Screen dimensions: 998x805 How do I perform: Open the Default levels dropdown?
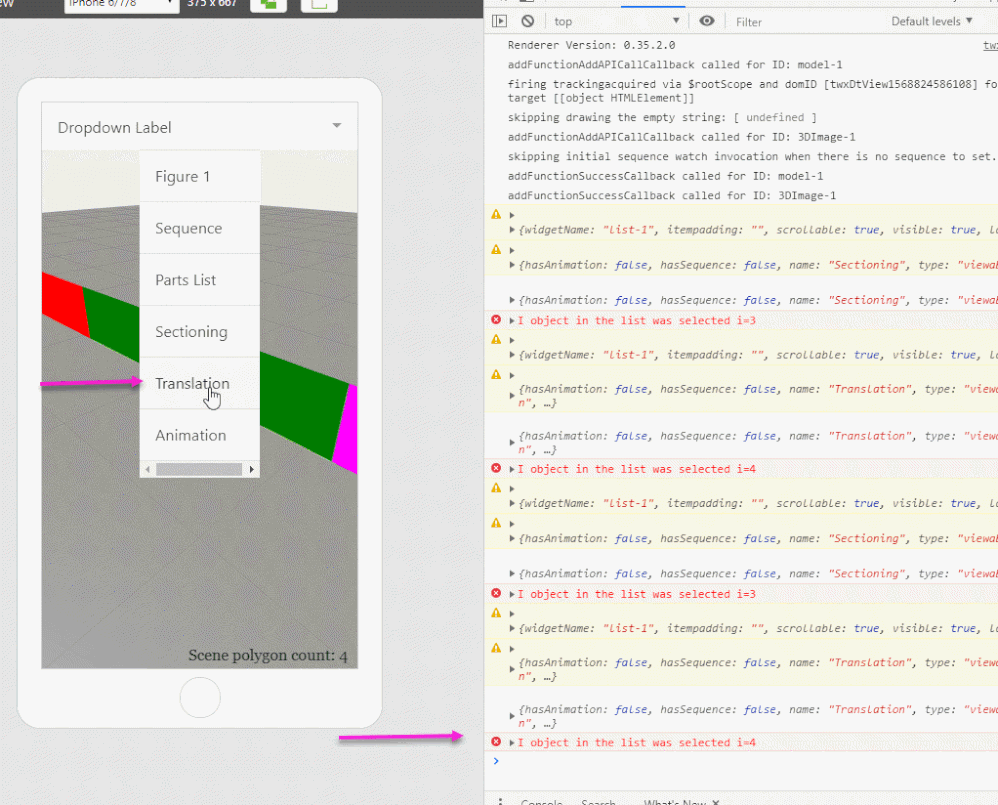(x=931, y=21)
